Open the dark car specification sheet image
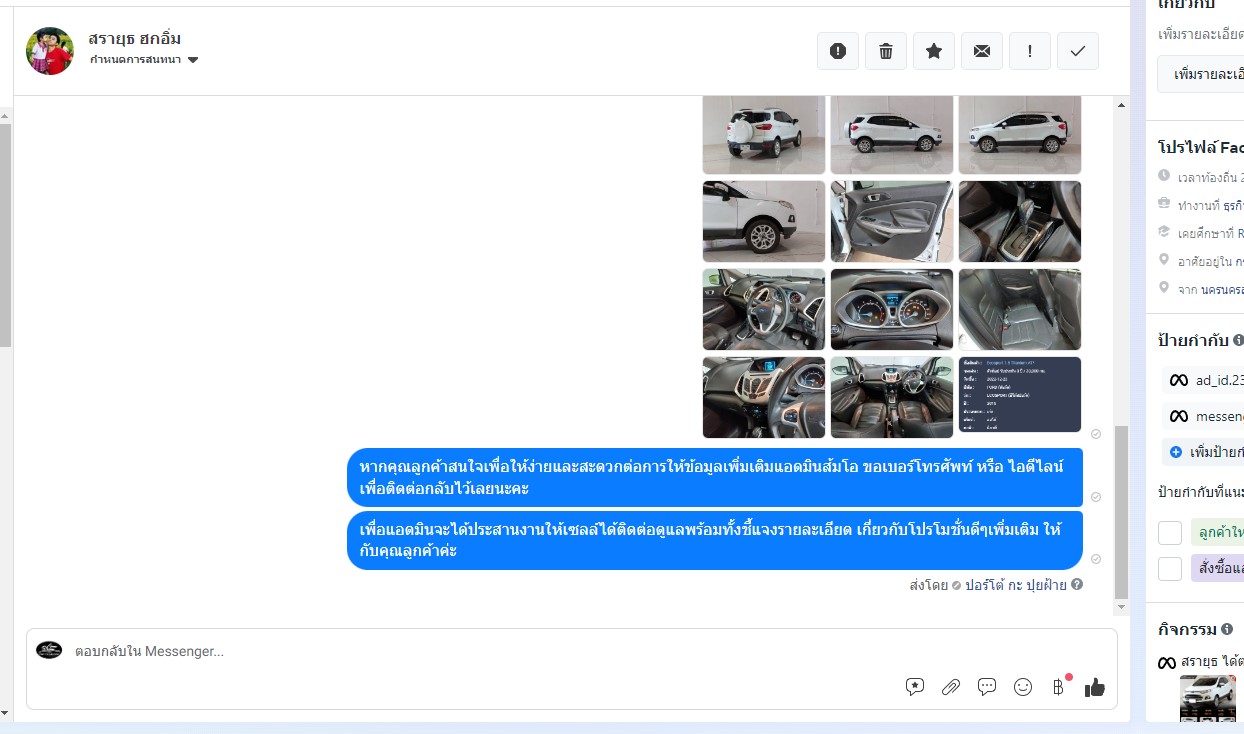This screenshot has width=1244, height=734. point(1020,397)
